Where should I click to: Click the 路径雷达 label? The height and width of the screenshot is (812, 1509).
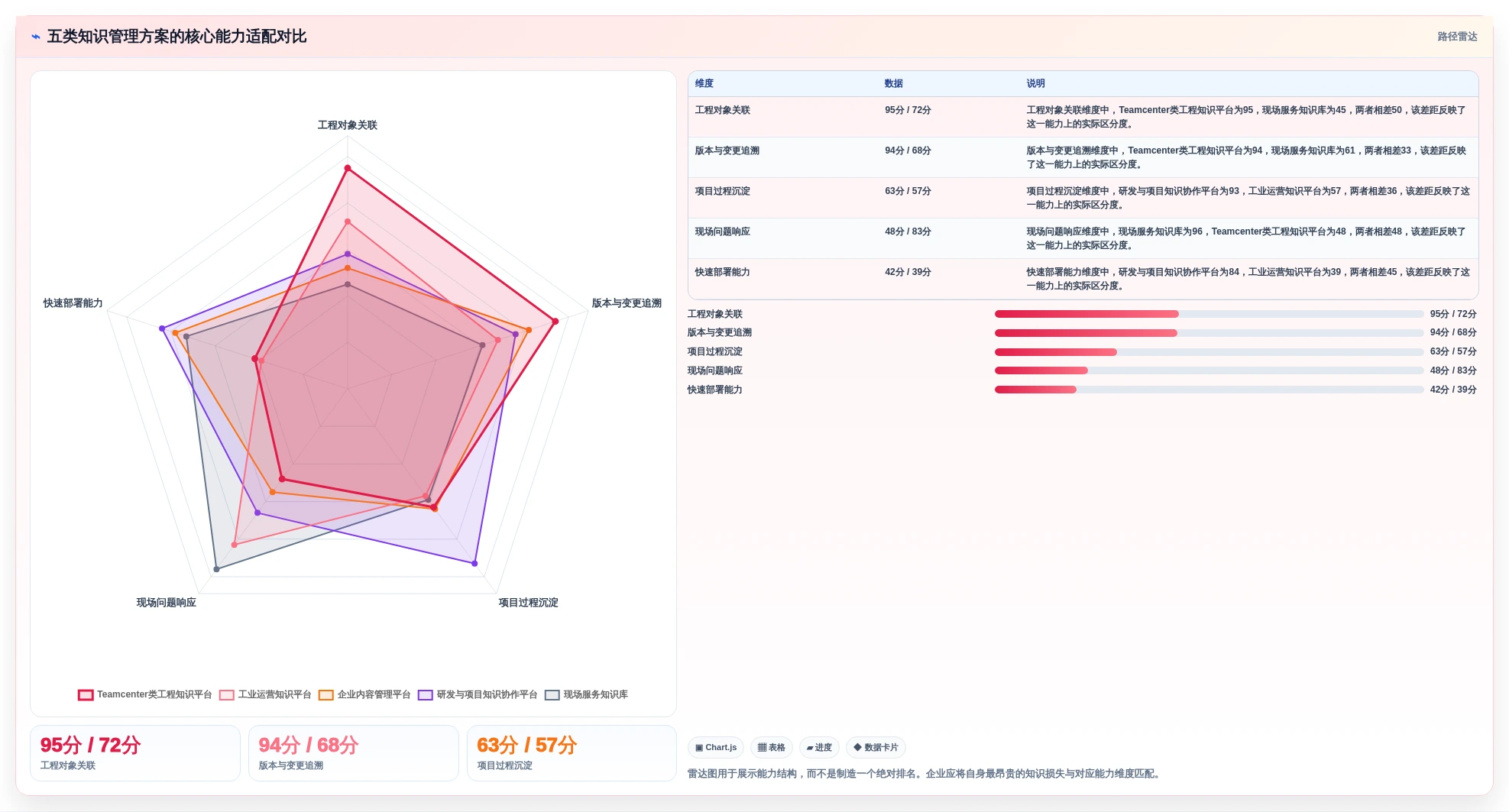pyautogui.click(x=1457, y=37)
